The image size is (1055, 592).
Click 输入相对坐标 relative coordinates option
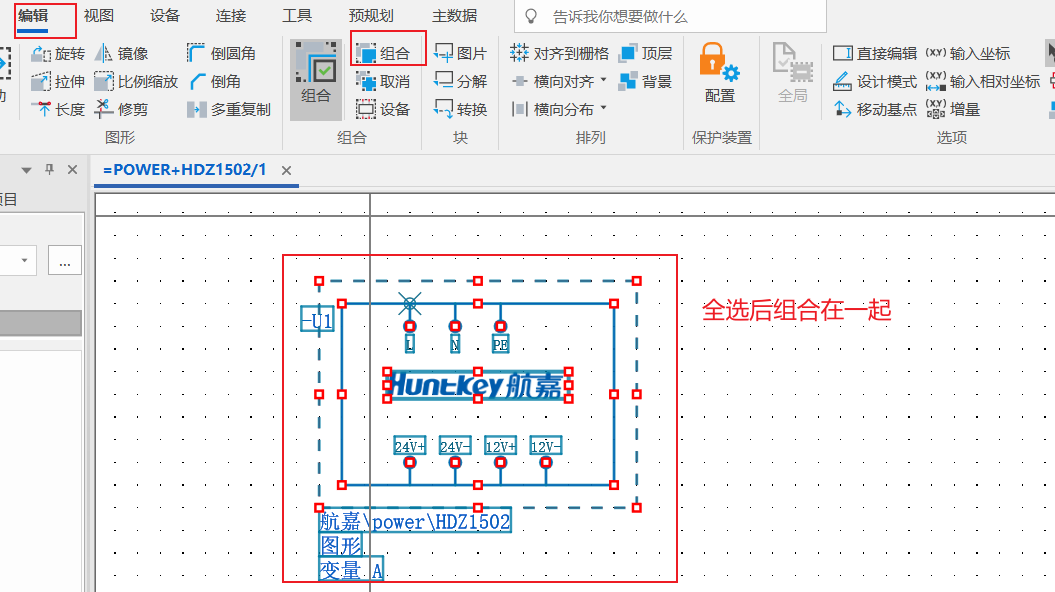click(x=983, y=82)
